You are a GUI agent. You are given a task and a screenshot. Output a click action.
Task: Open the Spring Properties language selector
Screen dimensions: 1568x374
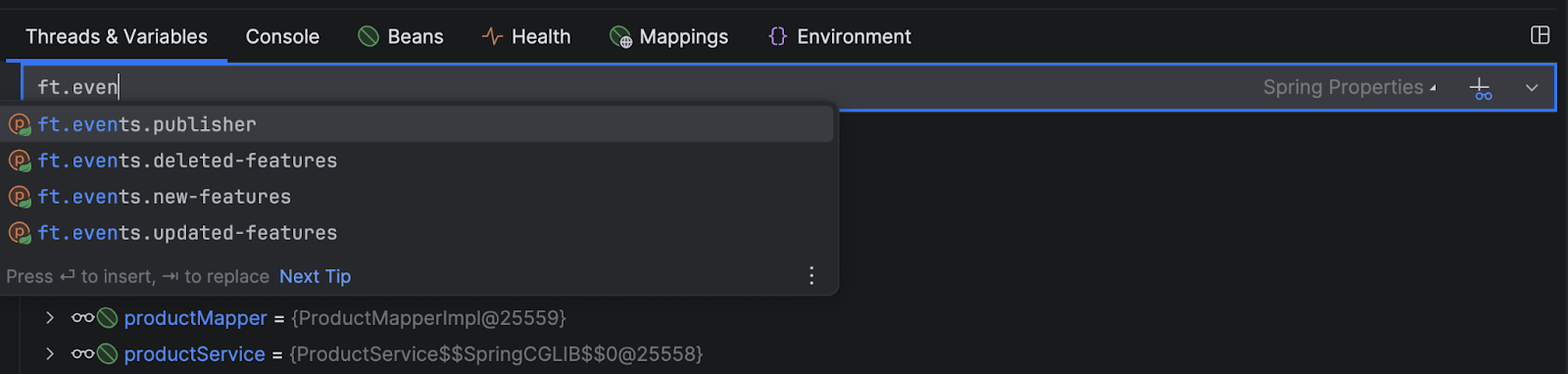pyautogui.click(x=1349, y=87)
